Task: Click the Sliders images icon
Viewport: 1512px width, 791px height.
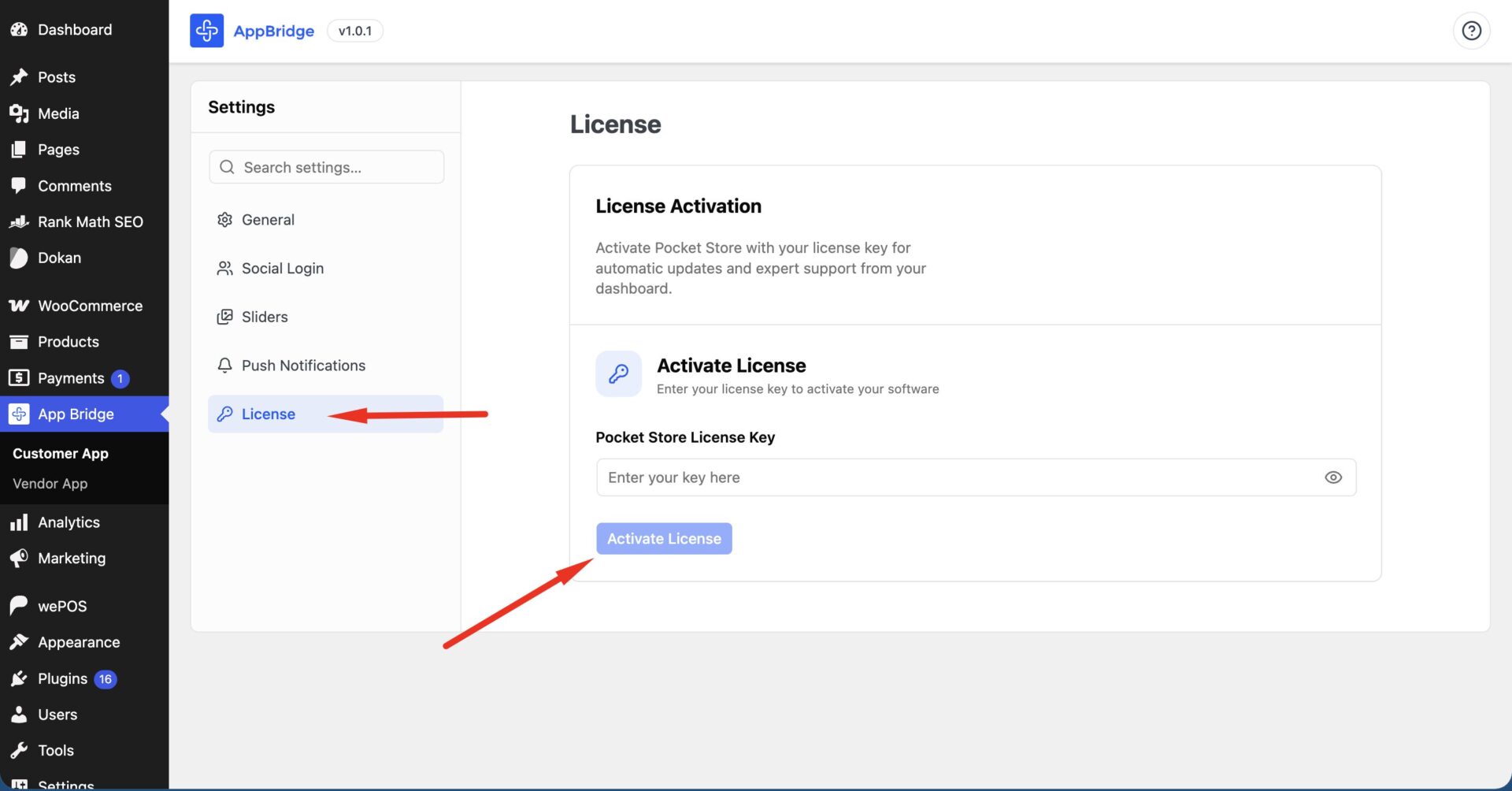Action: [224, 317]
